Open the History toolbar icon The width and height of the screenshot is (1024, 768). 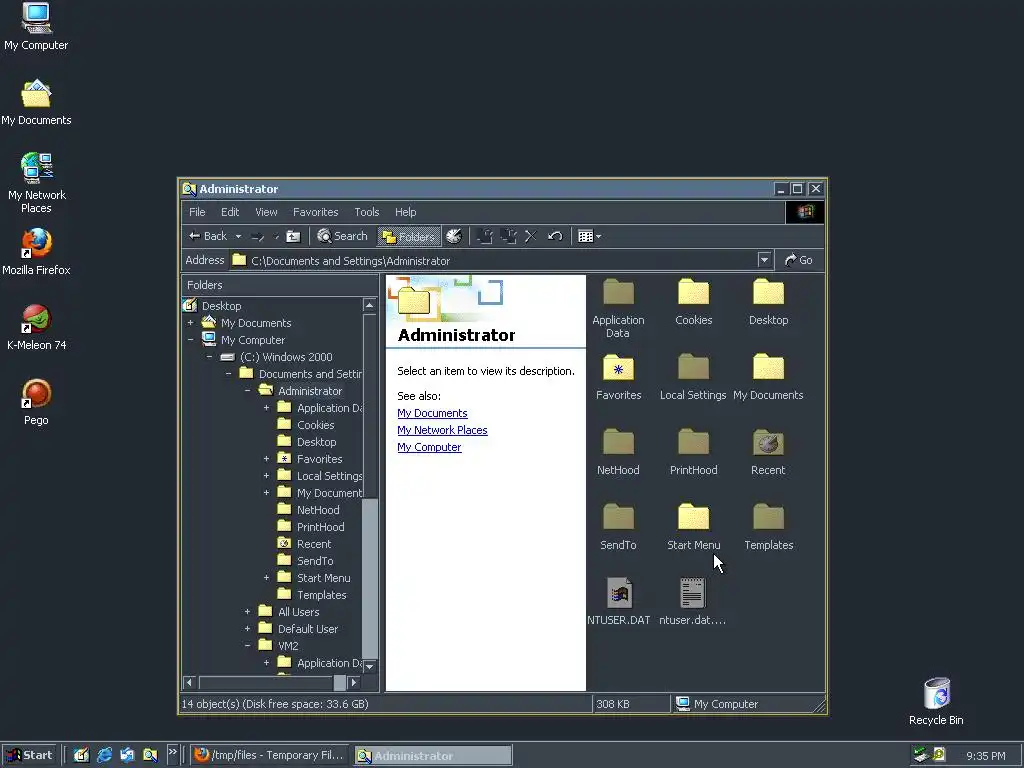(x=454, y=236)
